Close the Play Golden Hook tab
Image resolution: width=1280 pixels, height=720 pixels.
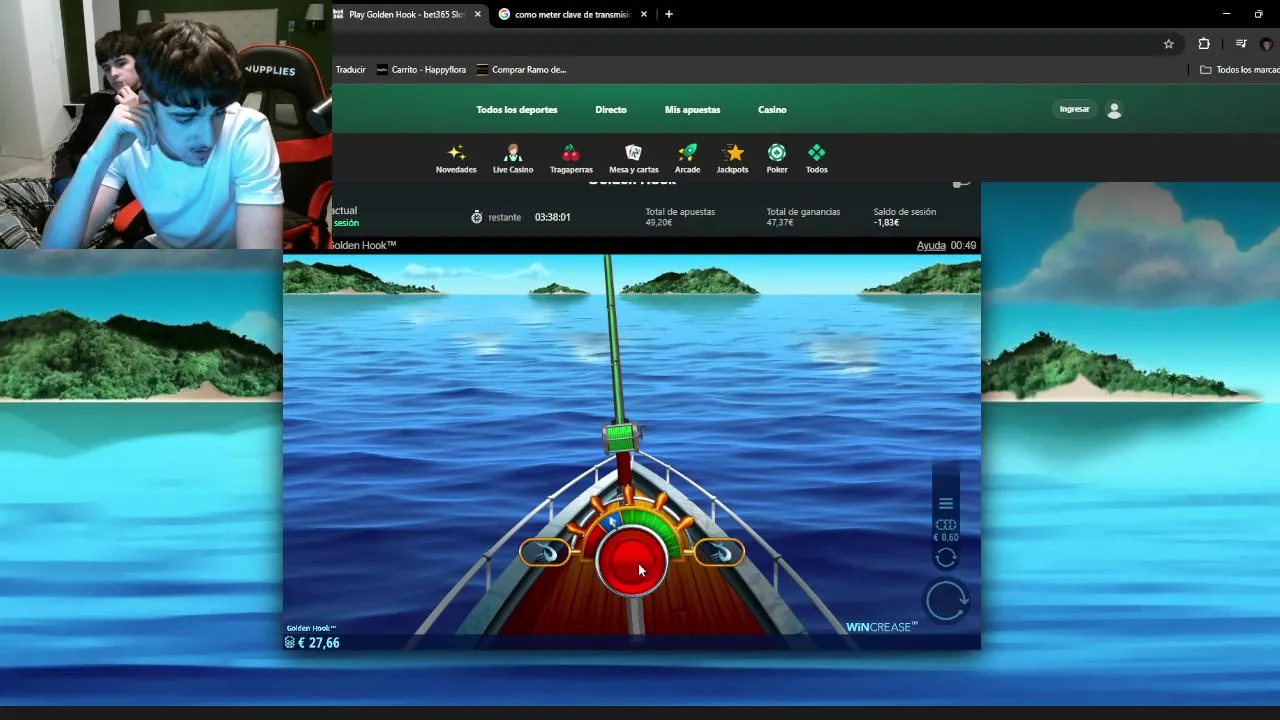point(477,14)
